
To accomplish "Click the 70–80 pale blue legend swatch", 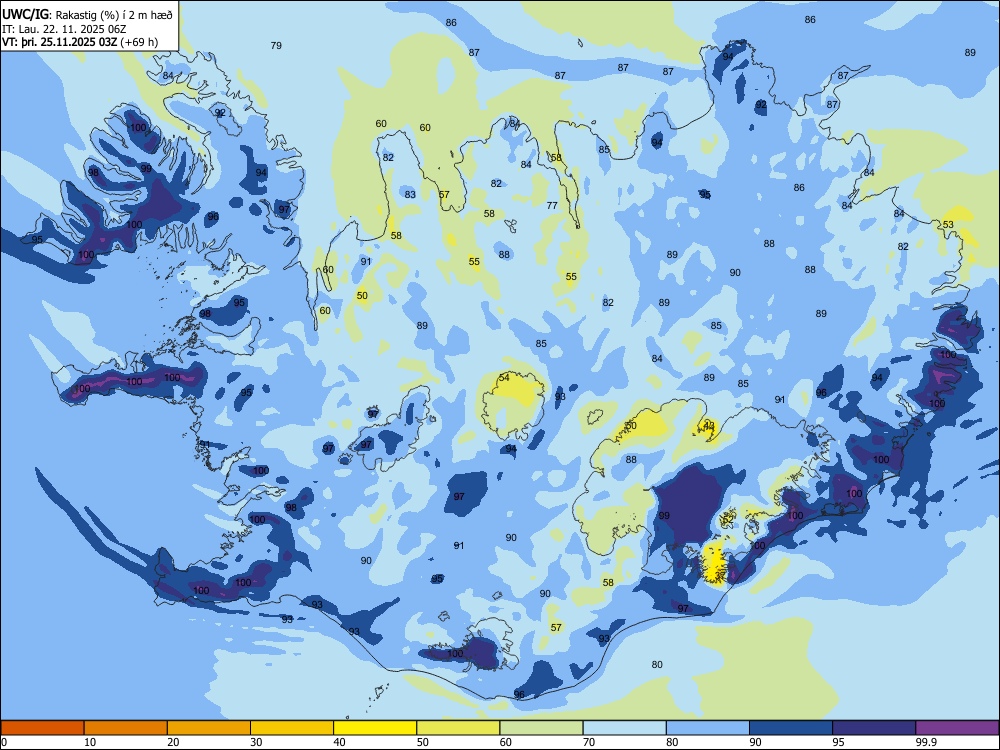I will tap(624, 728).
